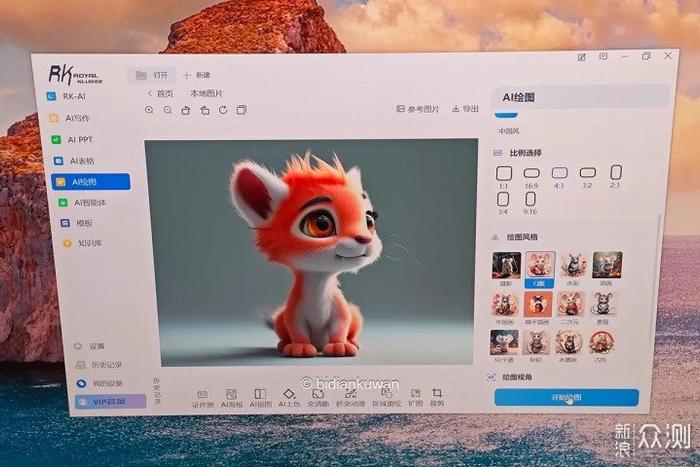Open RK-AI in the sidebar
This screenshot has height=467, width=700.
coord(67,96)
